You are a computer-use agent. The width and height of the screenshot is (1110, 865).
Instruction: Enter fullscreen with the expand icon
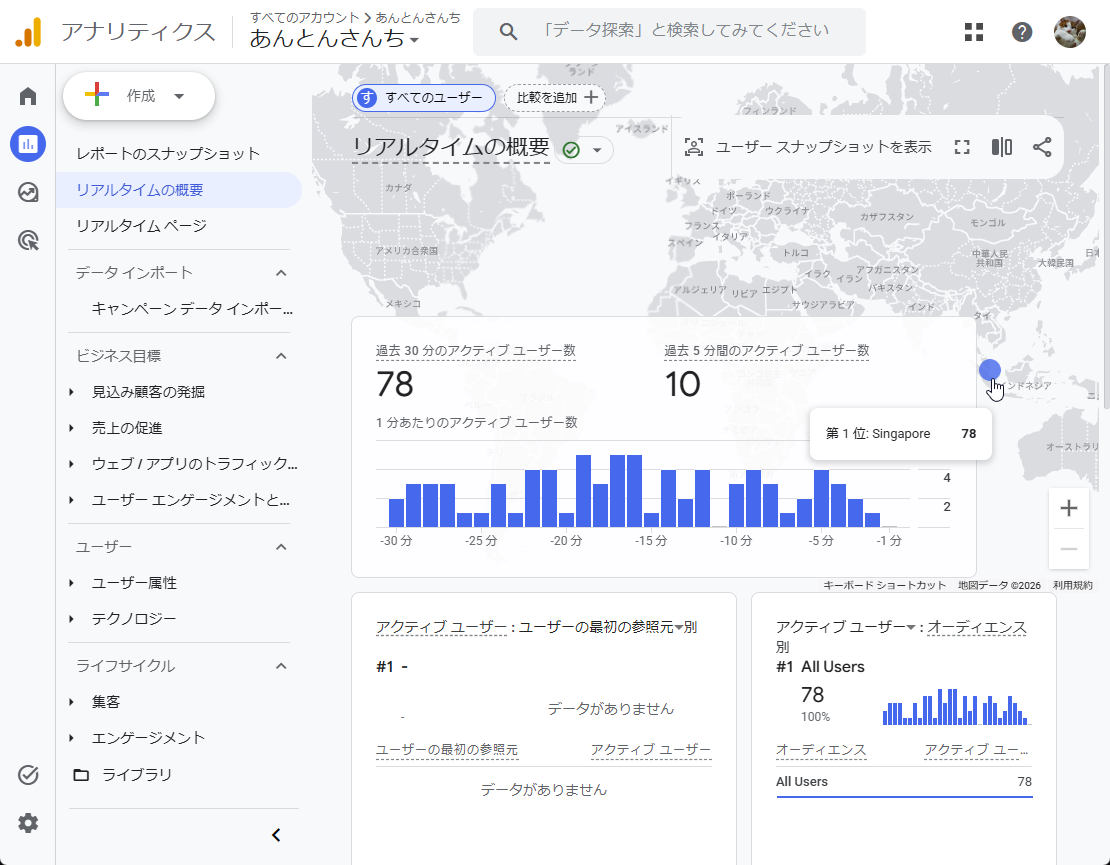click(x=962, y=147)
